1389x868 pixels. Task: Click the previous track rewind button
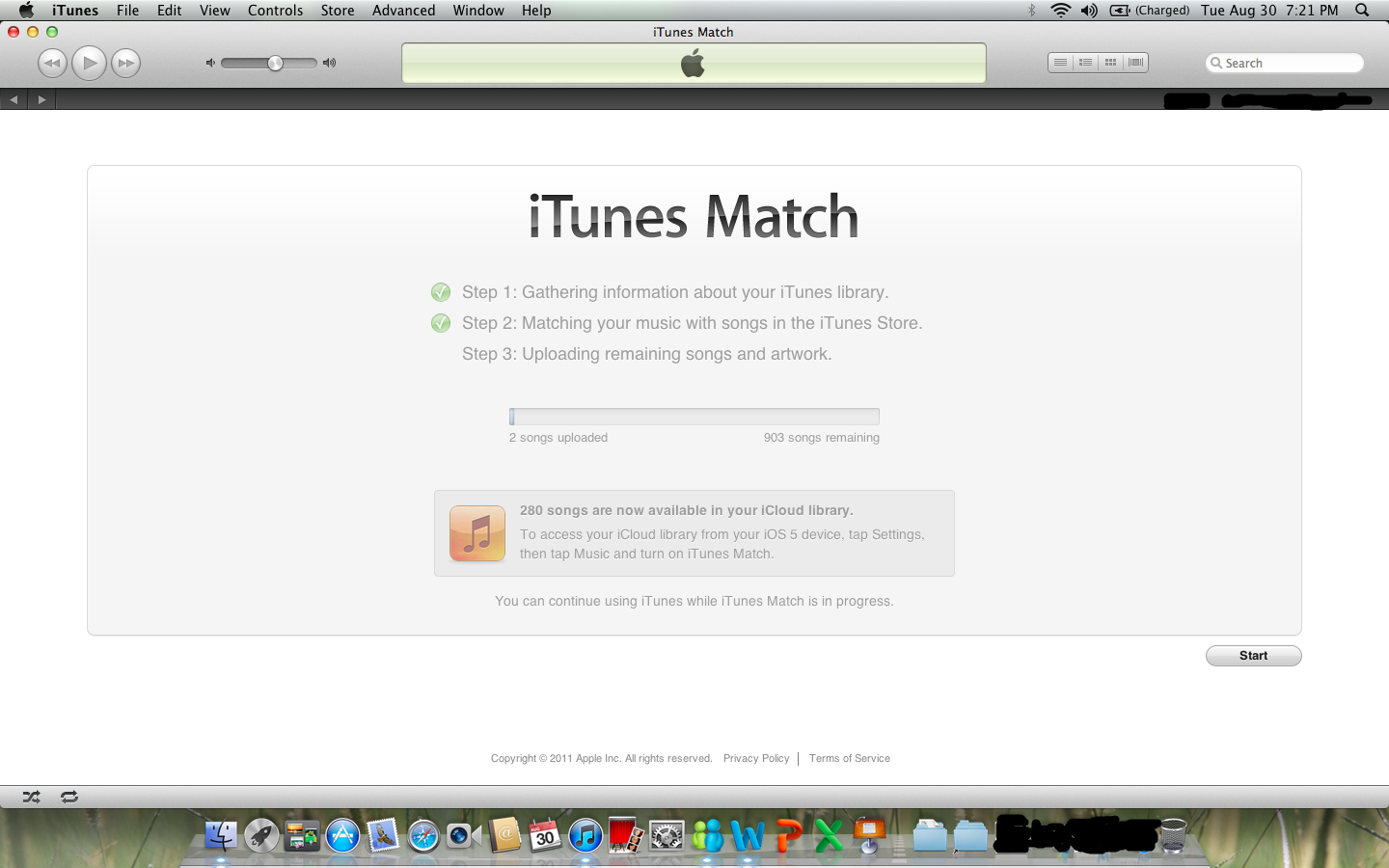coord(52,64)
